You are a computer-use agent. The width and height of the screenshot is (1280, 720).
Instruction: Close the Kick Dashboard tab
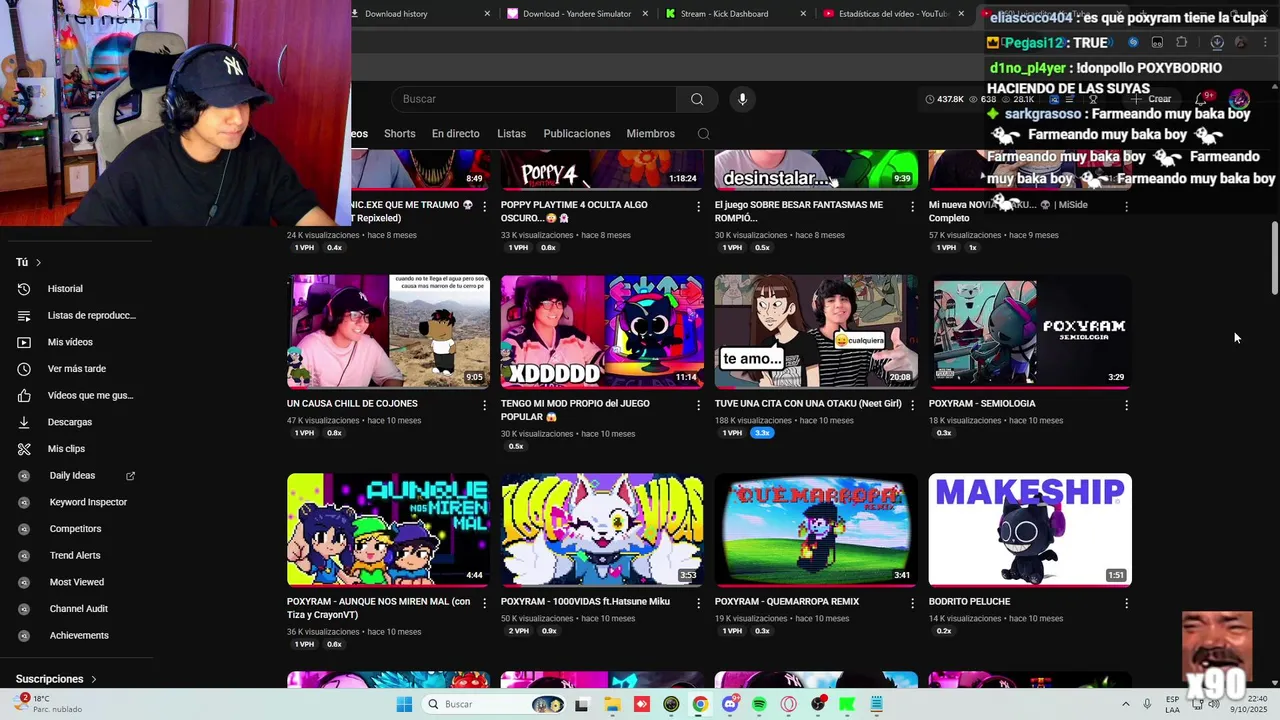coord(803,14)
